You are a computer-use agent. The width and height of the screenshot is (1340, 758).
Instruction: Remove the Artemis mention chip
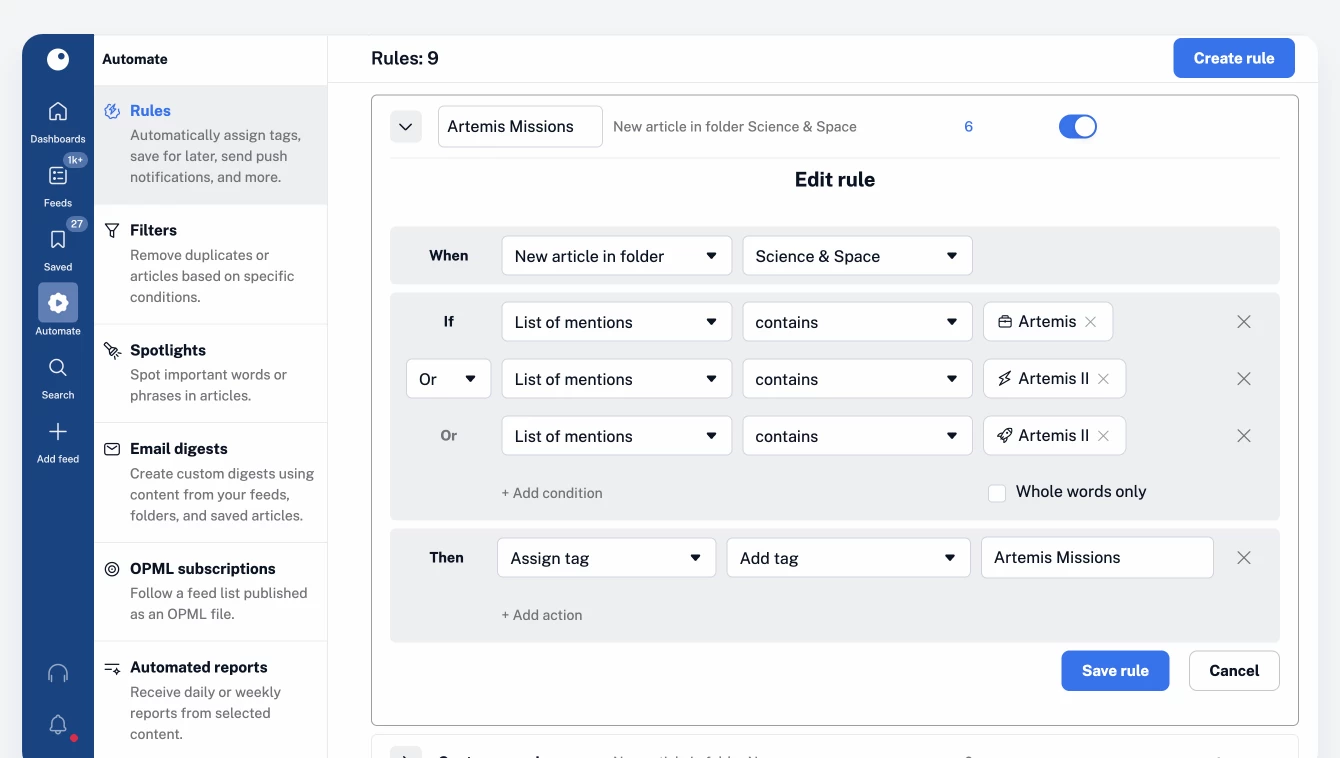1091,322
